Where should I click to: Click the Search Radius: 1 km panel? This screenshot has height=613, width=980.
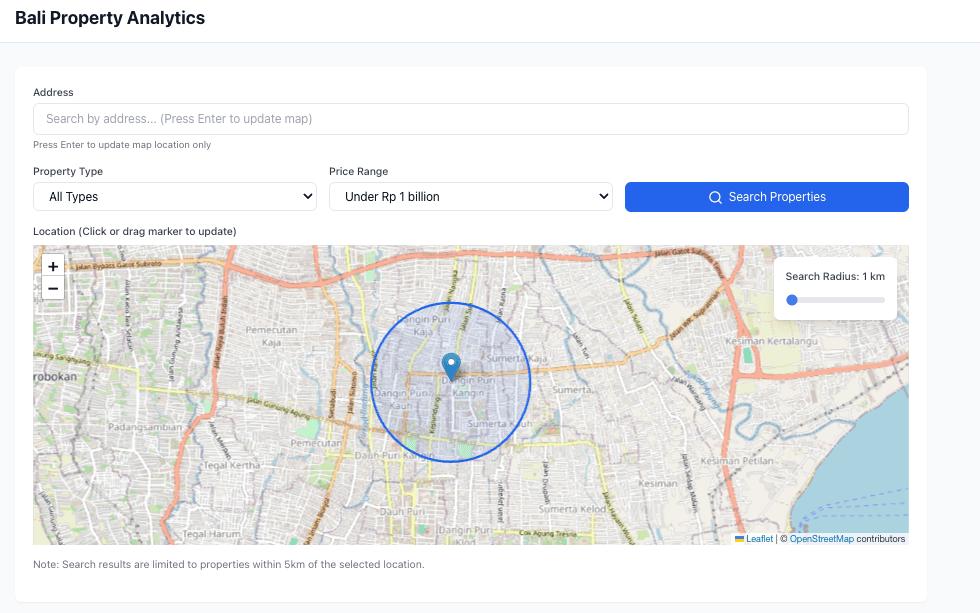point(835,287)
